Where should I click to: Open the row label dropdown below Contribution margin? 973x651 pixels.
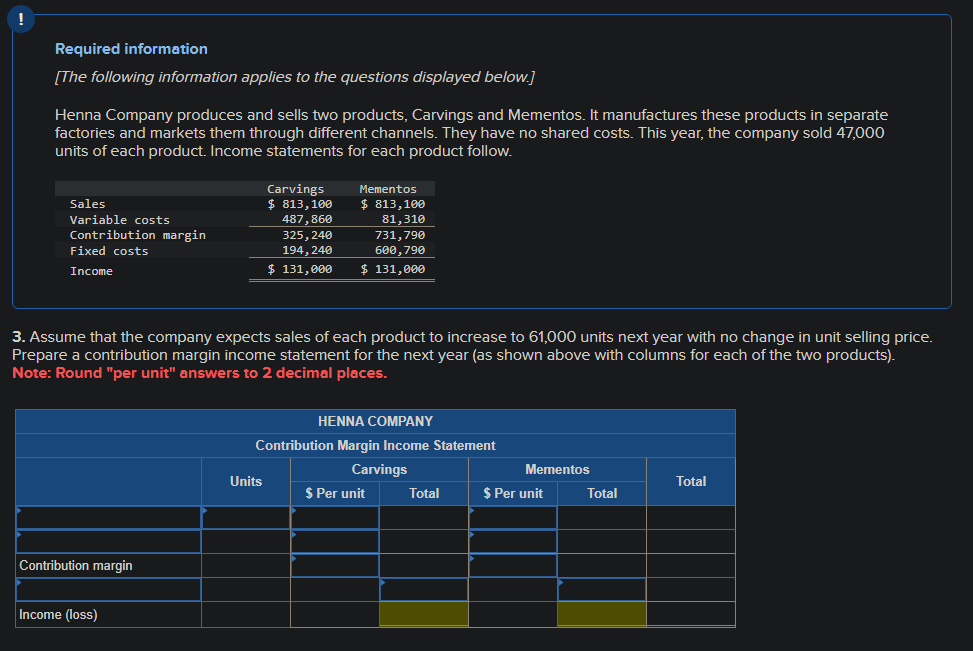[109, 590]
